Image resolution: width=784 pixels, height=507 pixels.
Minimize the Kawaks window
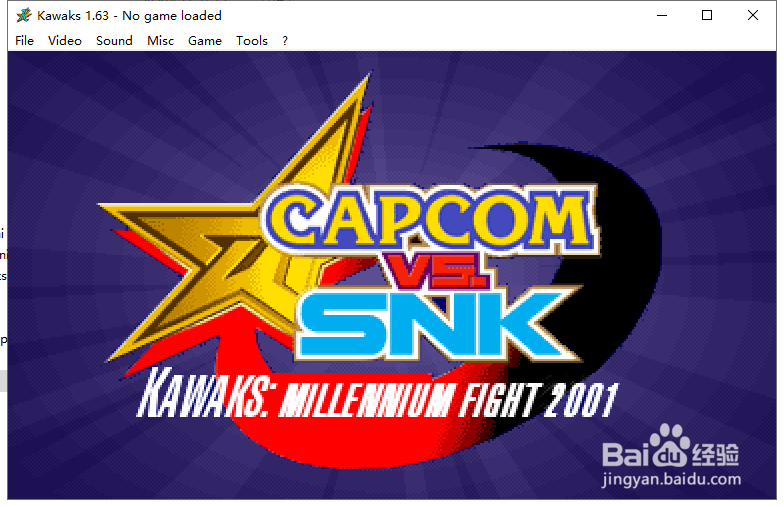662,16
